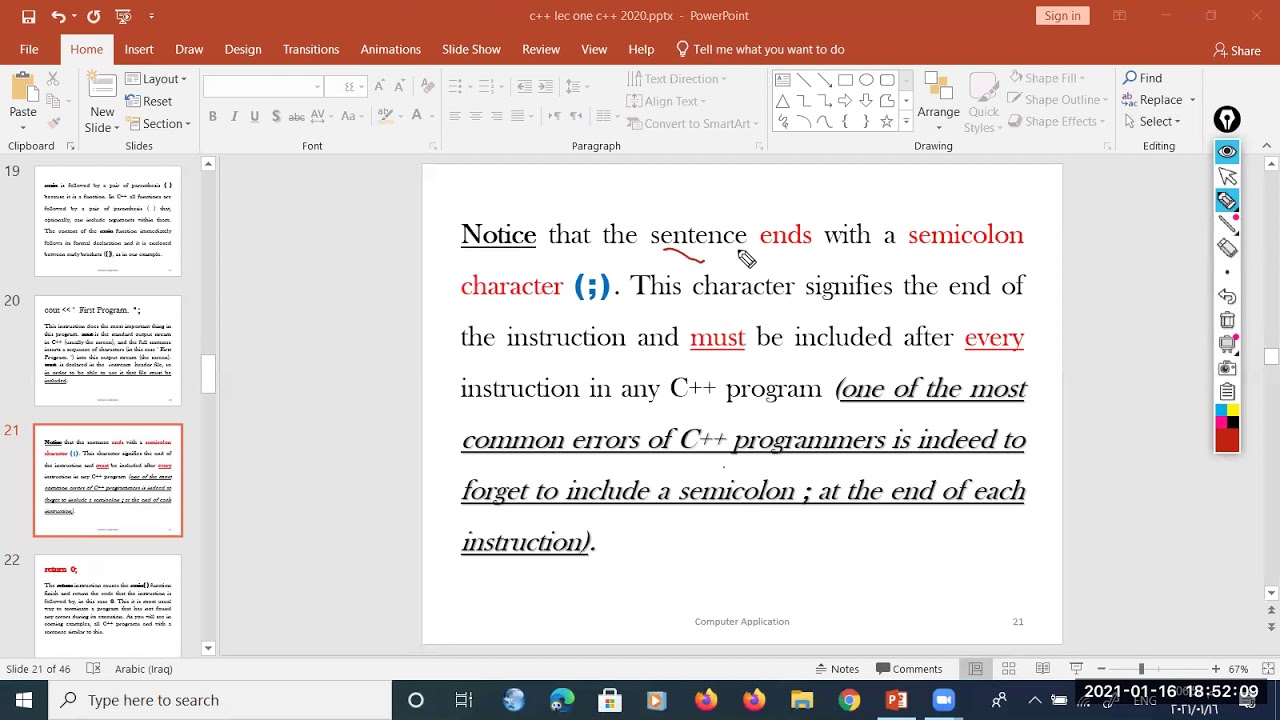The height and width of the screenshot is (720, 1280).
Task: Expand the Layout dropdown
Action: coord(157,79)
